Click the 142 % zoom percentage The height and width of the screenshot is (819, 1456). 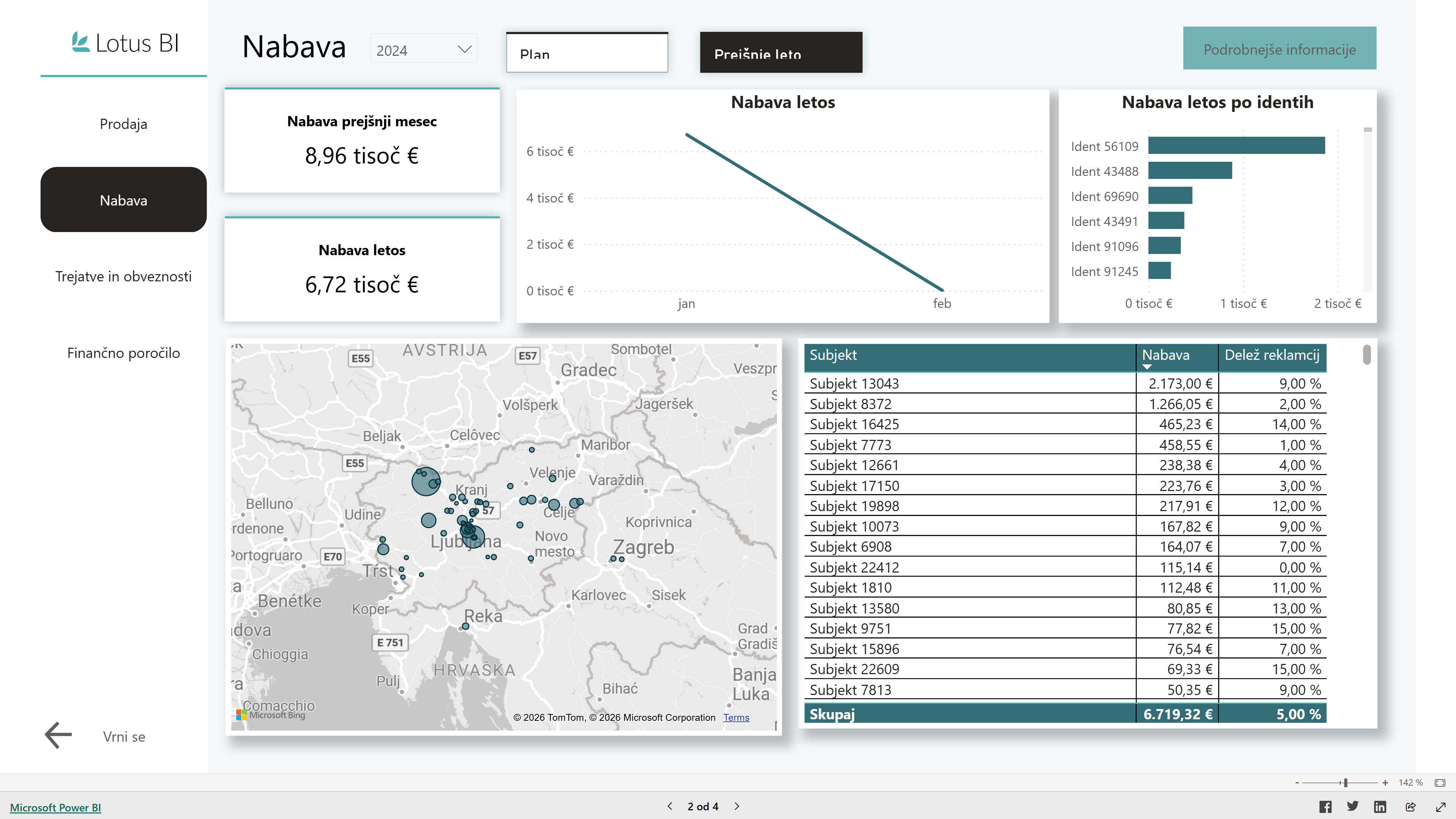1410,783
